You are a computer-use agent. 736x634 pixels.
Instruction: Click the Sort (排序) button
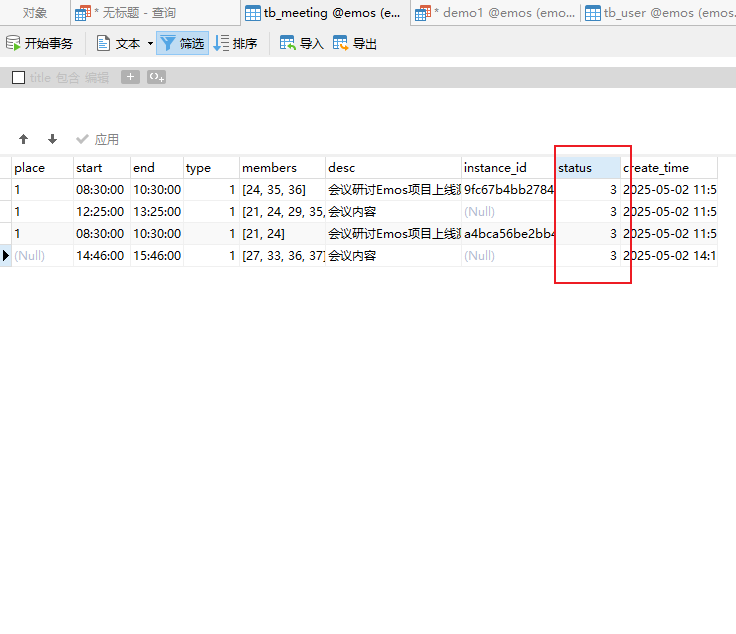pyautogui.click(x=235, y=44)
